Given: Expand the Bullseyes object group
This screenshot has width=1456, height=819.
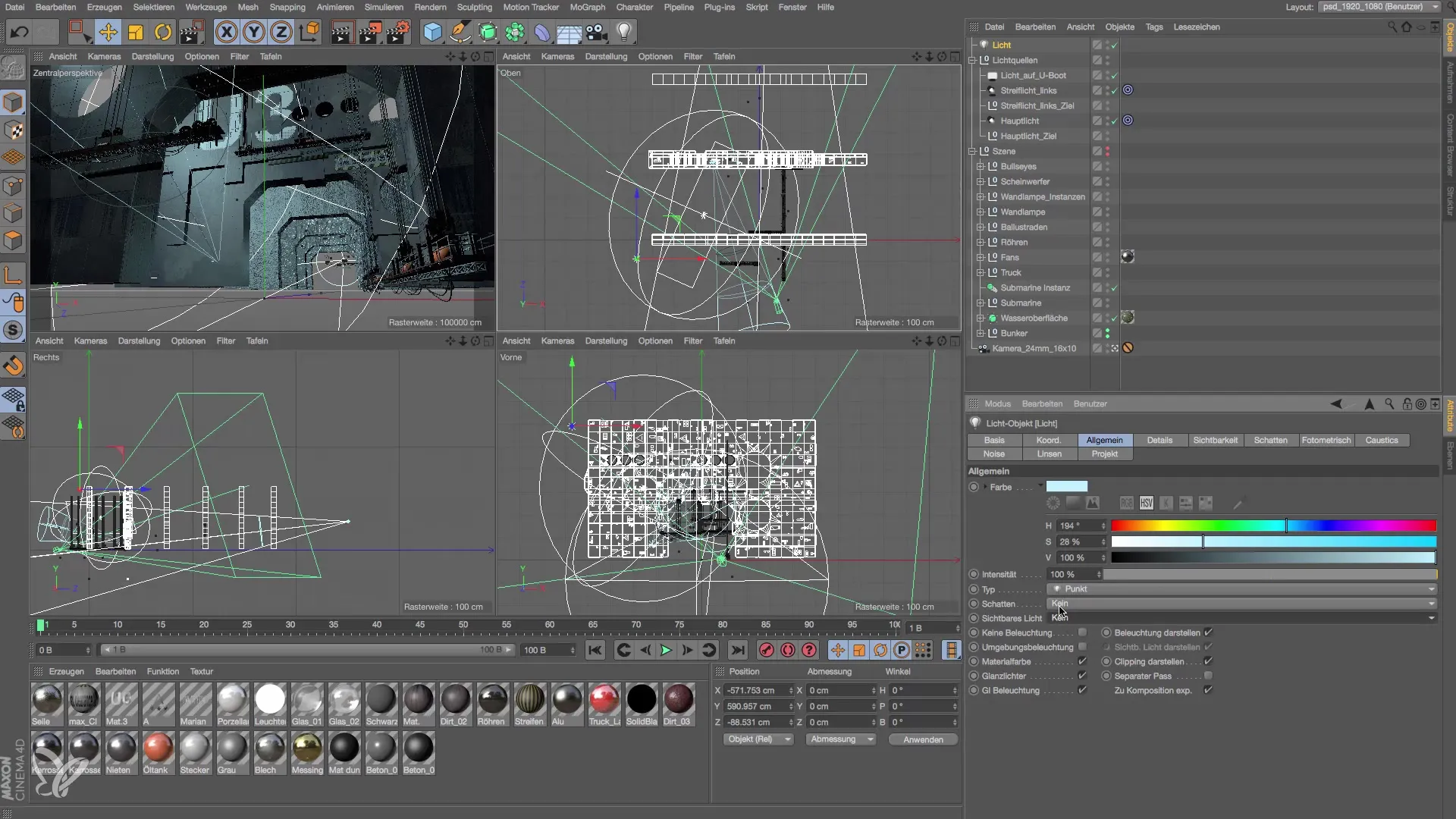Looking at the screenshot, I should (980, 166).
